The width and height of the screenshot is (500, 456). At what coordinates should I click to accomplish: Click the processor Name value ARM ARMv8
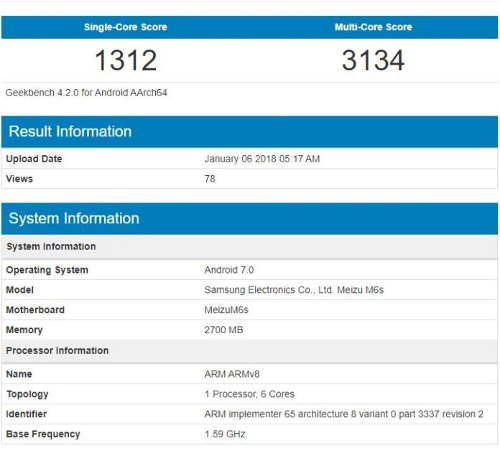coord(232,374)
